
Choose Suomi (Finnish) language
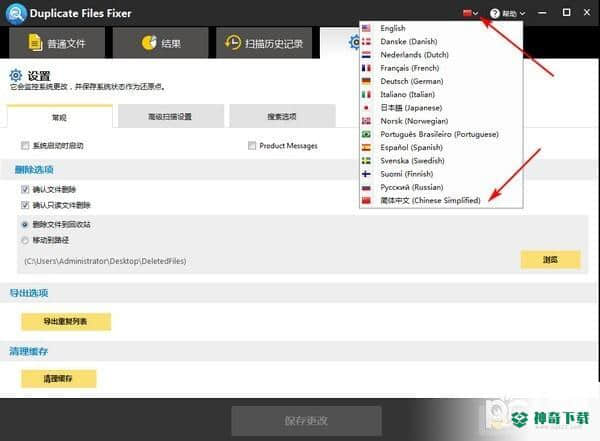coord(441,174)
